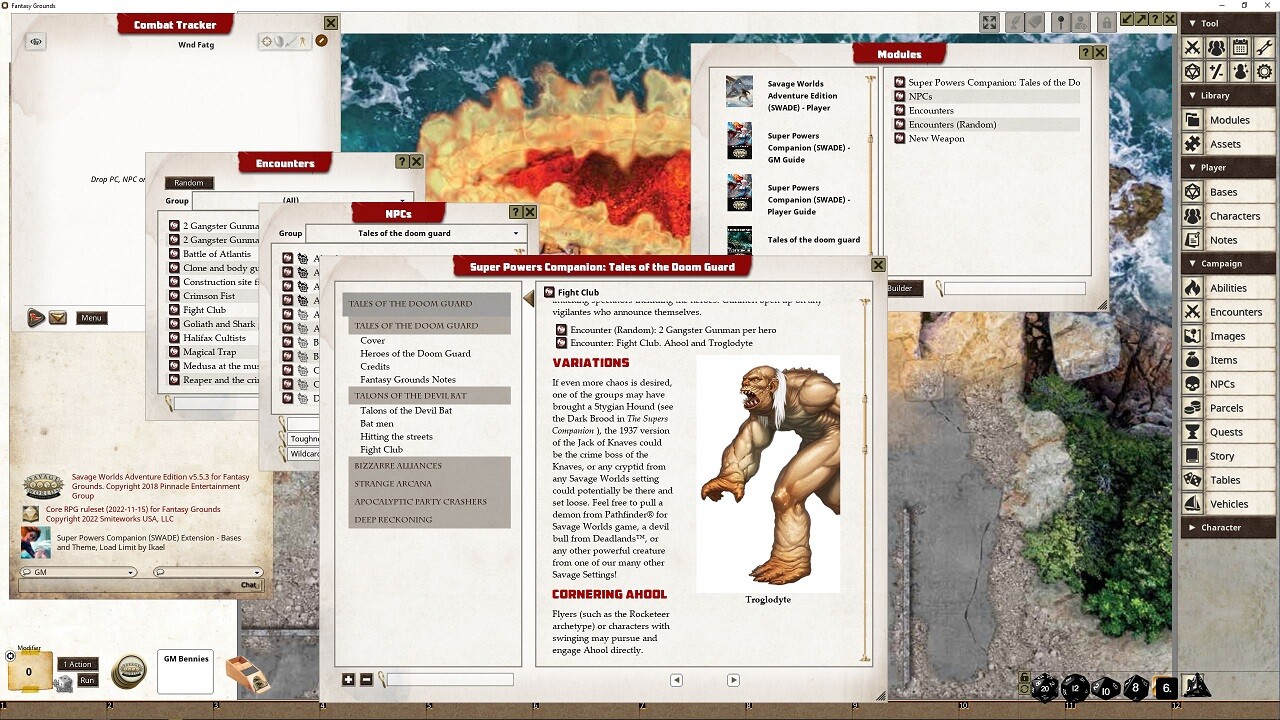Open the Tables tool in the Campaign sidebar
Viewport: 1280px width, 720px height.
1227,479
